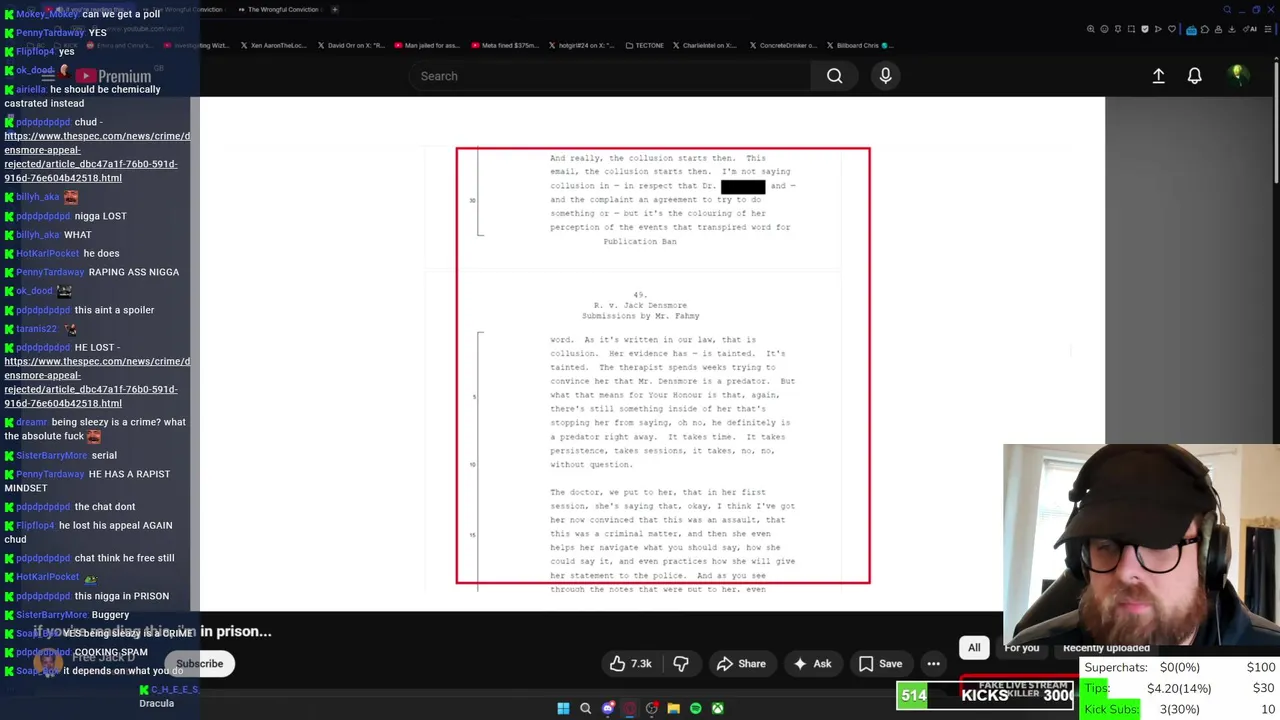The width and height of the screenshot is (1280, 720).
Task: Click chat username airiella
Action: tap(31, 89)
